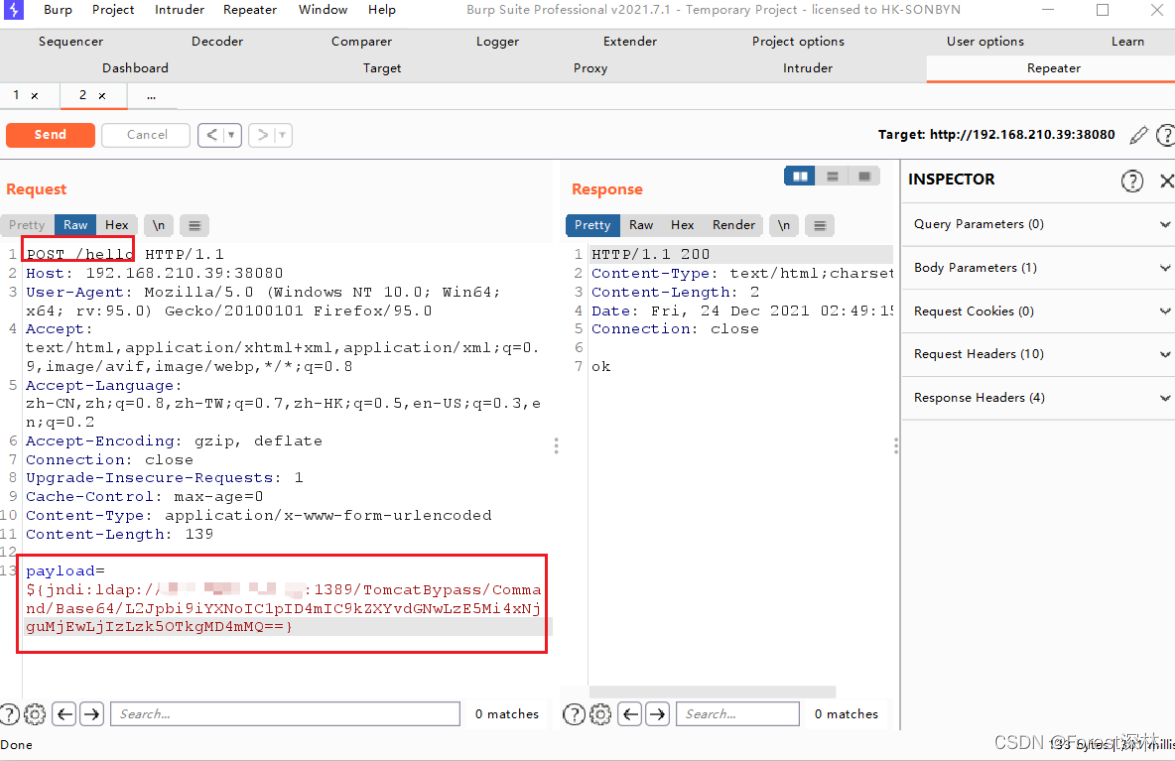The width and height of the screenshot is (1175, 761).
Task: Go to next response search match
Action: 657,715
